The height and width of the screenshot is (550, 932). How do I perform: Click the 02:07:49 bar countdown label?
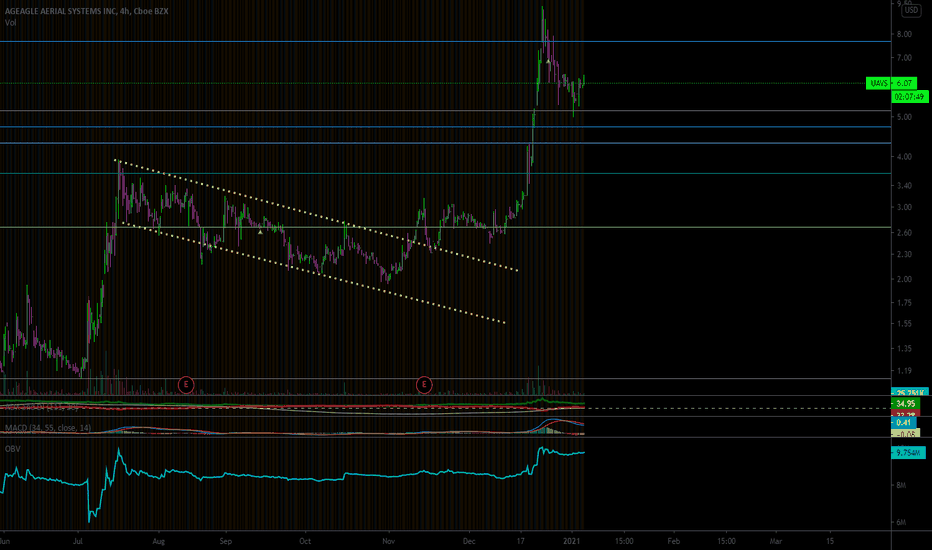pyautogui.click(x=909, y=96)
